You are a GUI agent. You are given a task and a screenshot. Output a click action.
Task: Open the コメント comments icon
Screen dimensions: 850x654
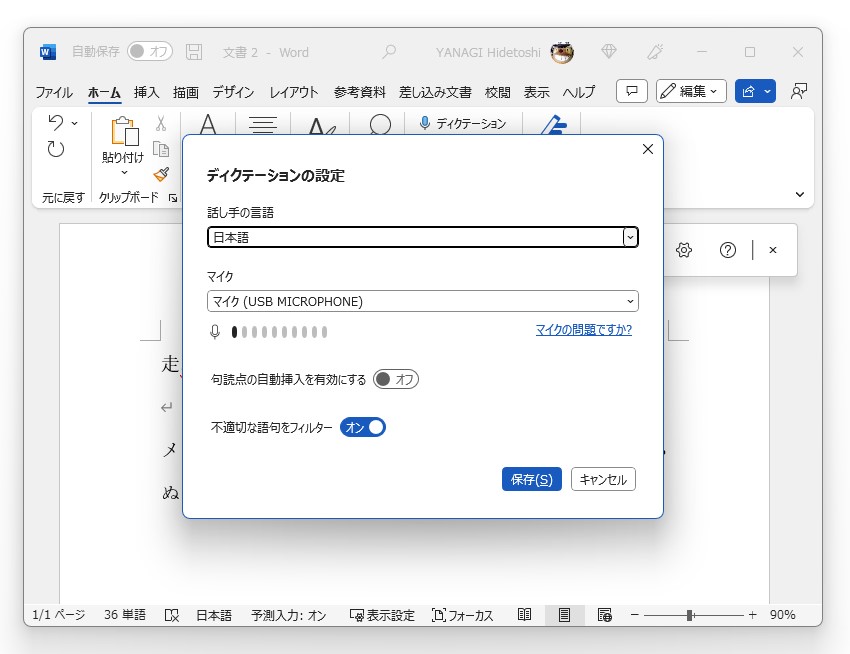click(x=631, y=91)
